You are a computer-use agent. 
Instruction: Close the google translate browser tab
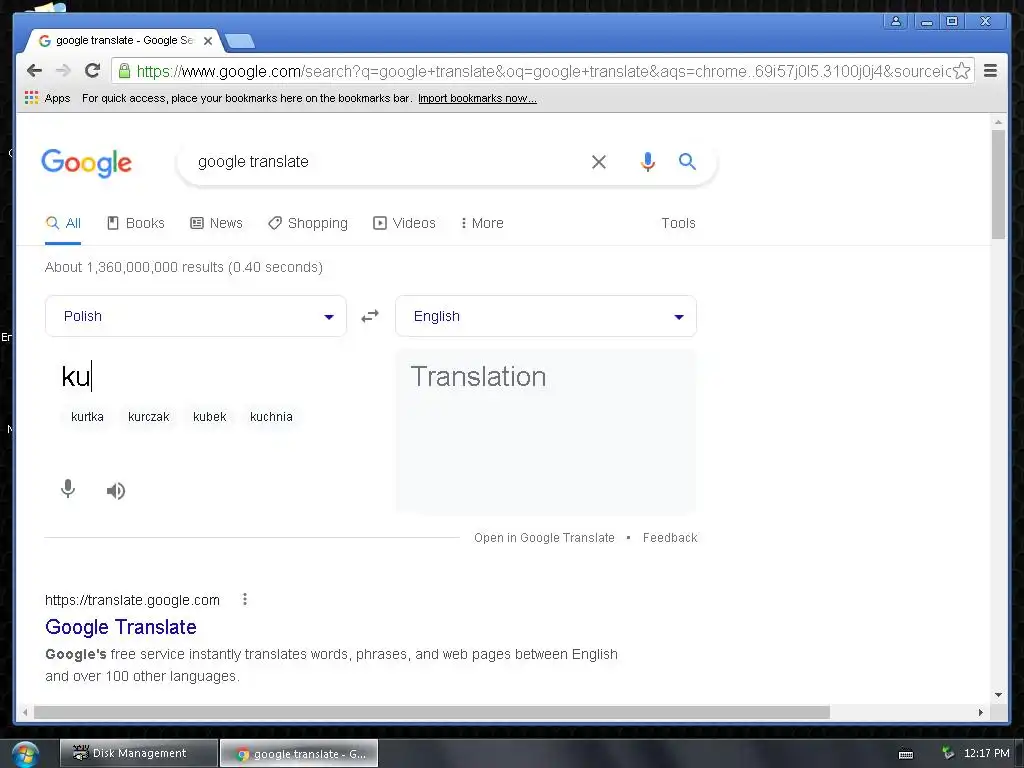(x=208, y=40)
